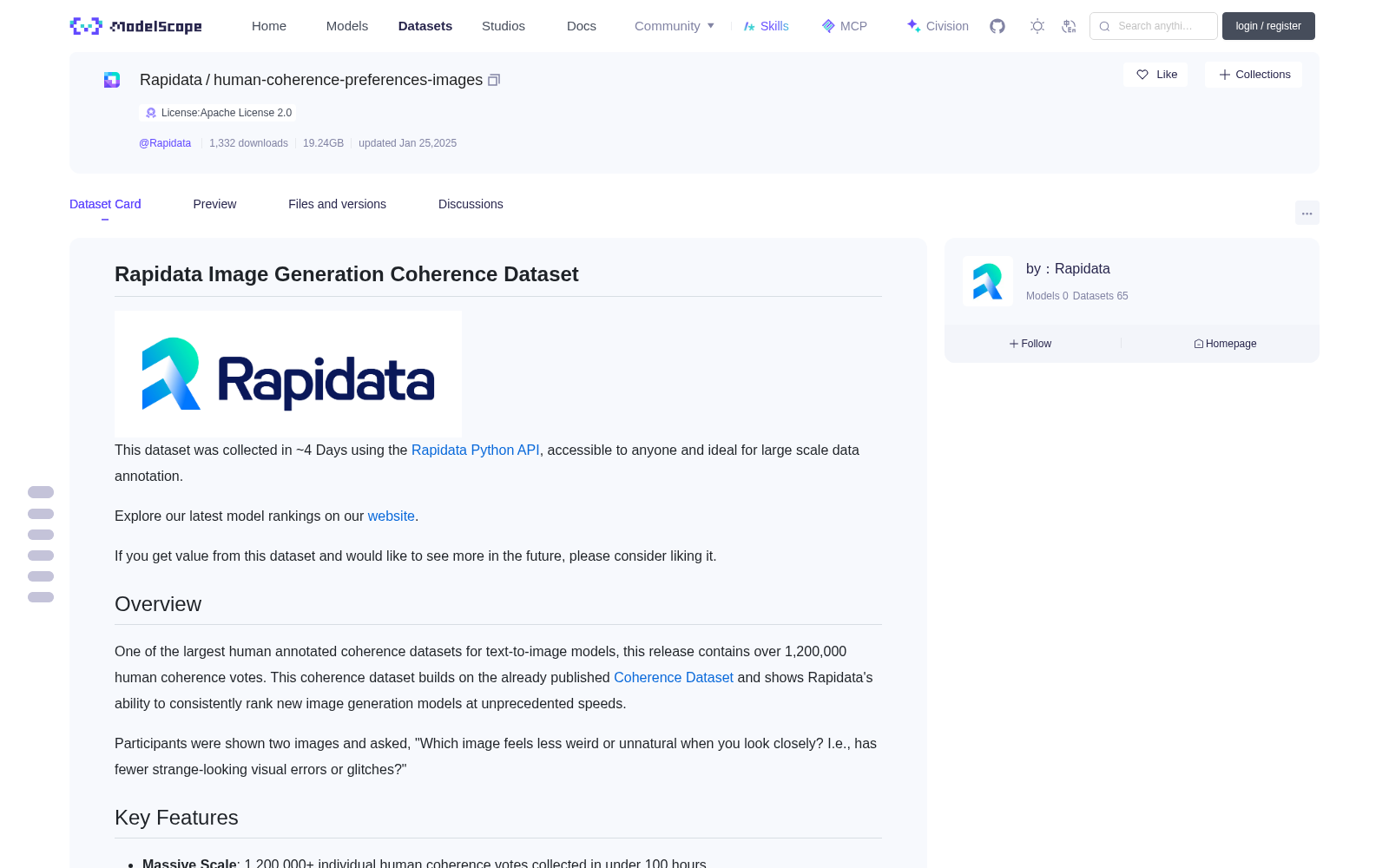The width and height of the screenshot is (1389, 868).
Task: Expand the Community dropdown menu
Action: coord(675,26)
